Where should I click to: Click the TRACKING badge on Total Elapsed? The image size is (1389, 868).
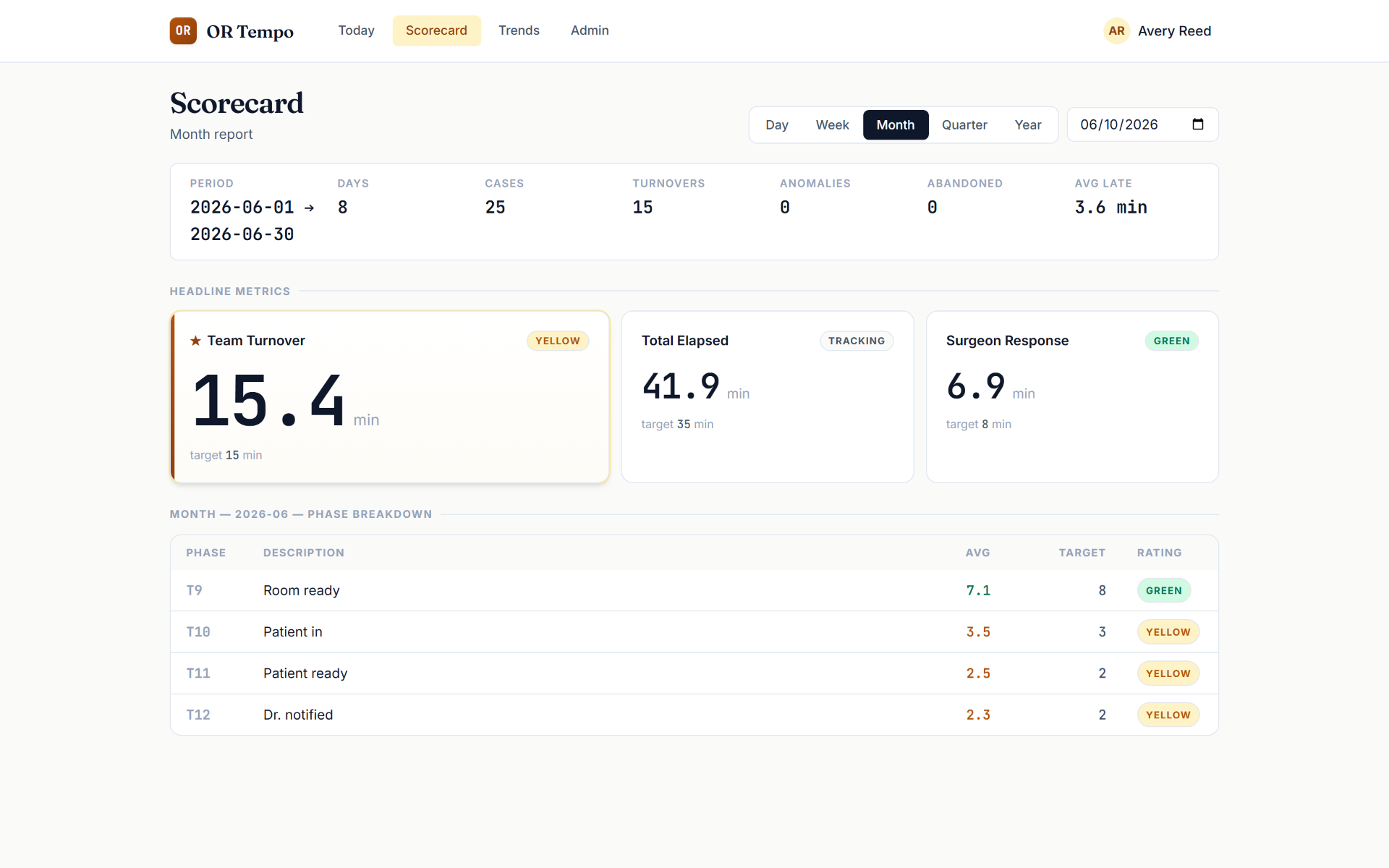[857, 341]
